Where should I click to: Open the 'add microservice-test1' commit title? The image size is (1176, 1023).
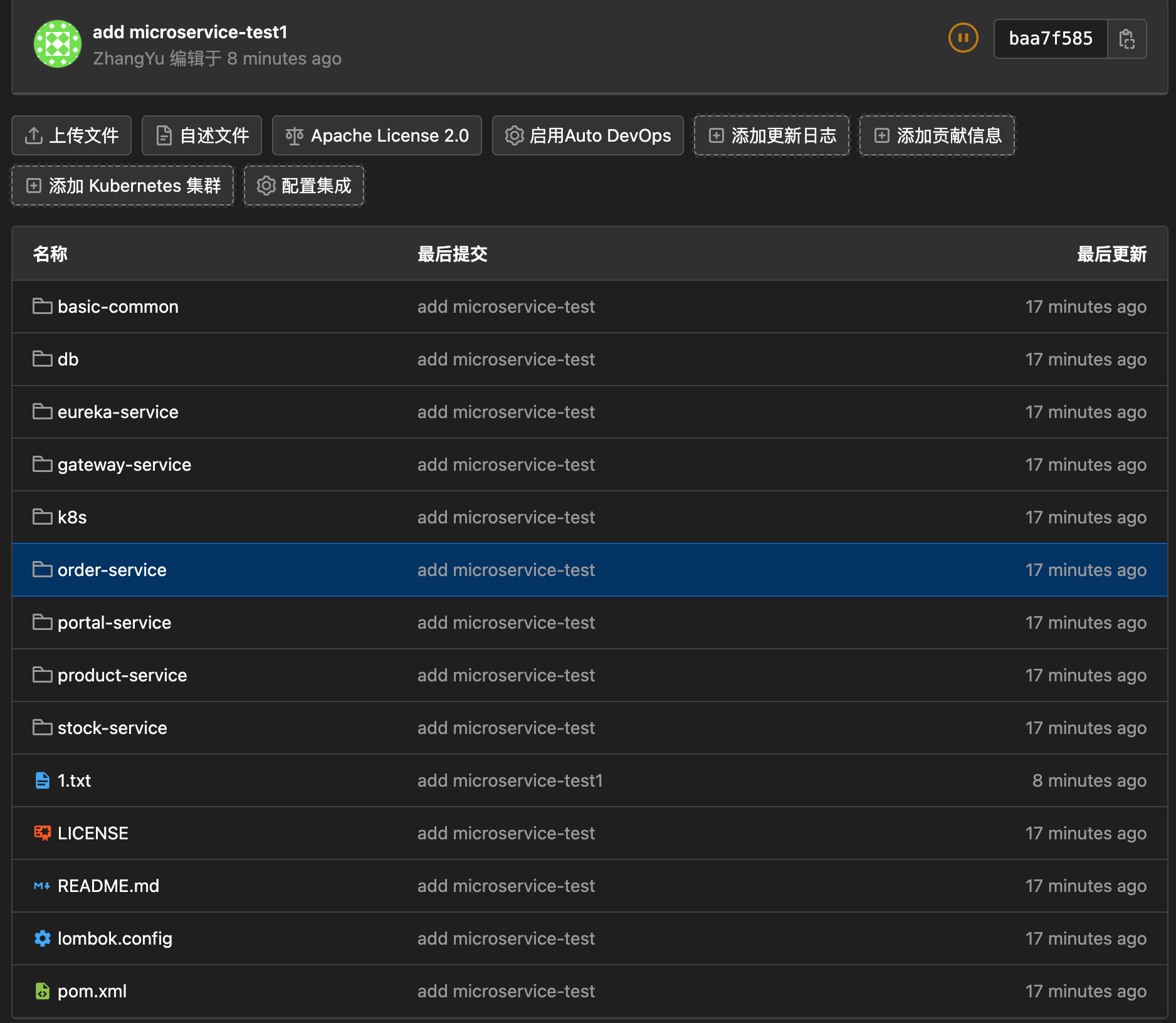(x=190, y=32)
